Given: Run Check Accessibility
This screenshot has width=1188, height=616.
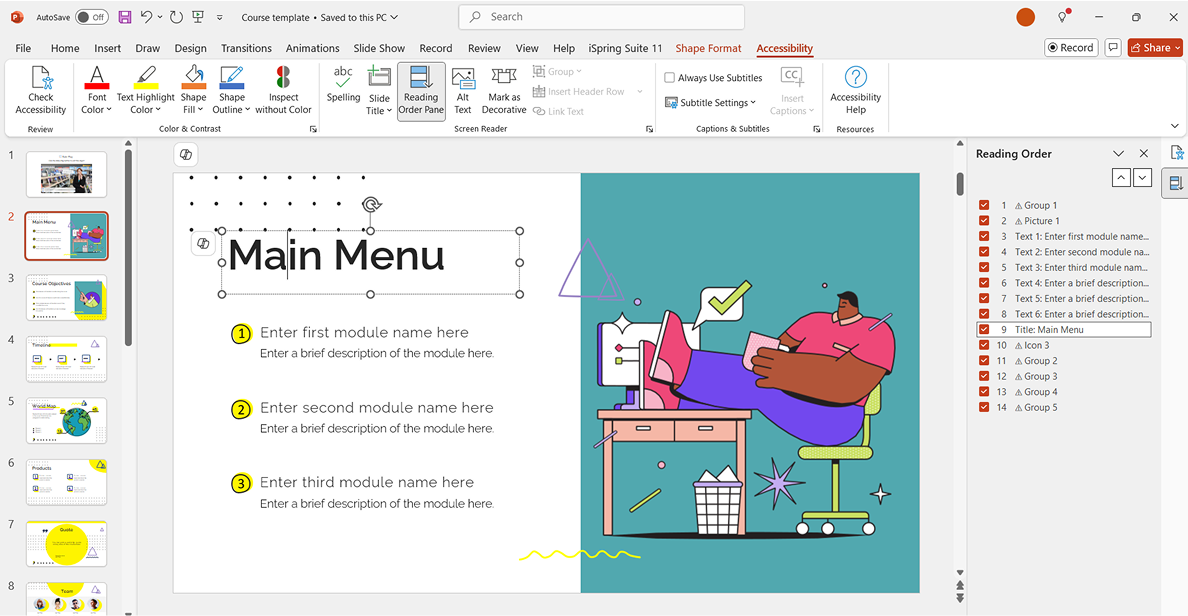Looking at the screenshot, I should (x=41, y=90).
